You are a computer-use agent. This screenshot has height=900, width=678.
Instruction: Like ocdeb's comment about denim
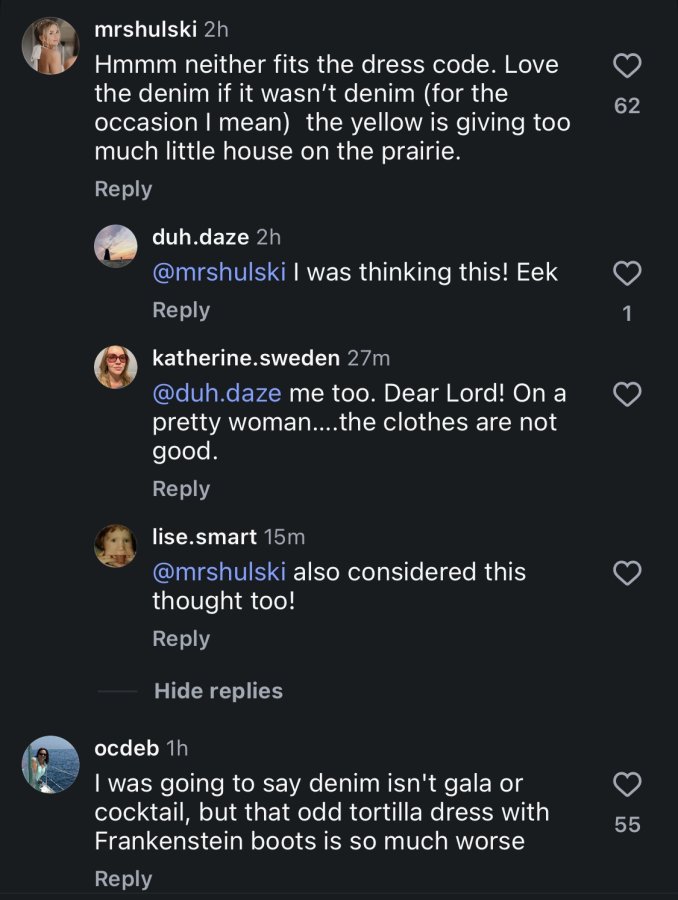[627, 785]
